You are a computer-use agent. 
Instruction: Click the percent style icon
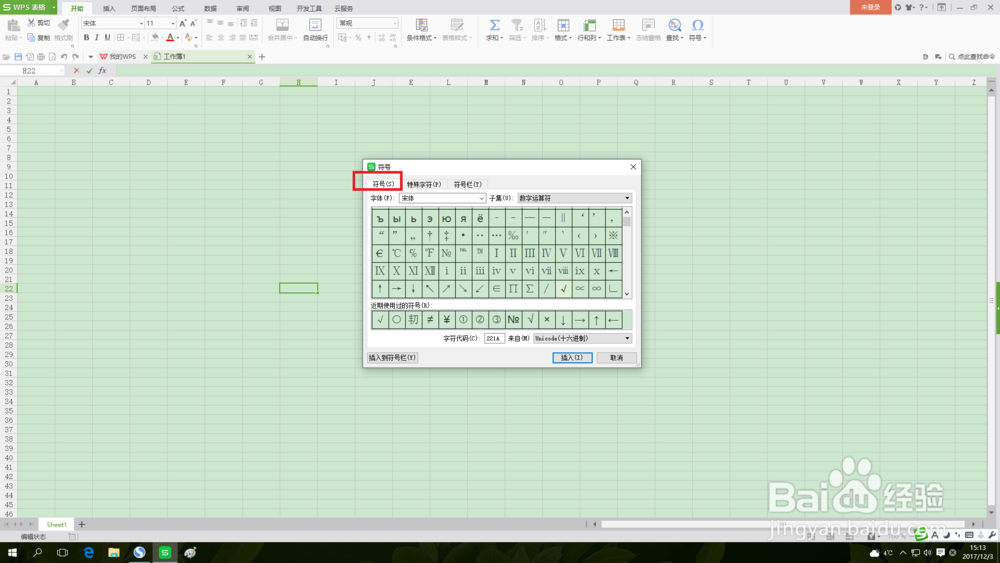[358, 38]
